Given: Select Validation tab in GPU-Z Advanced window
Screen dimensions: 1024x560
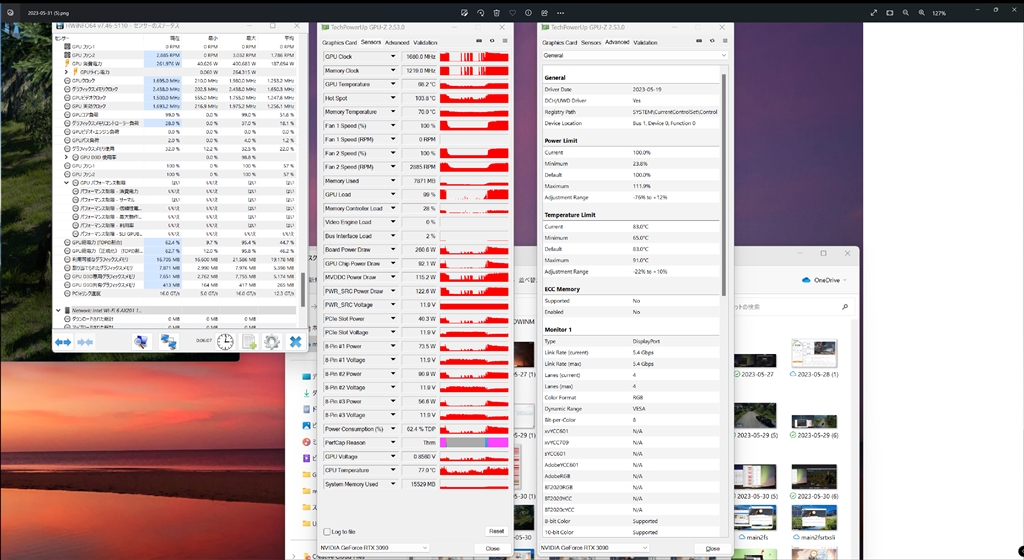Looking at the screenshot, I should 645,42.
